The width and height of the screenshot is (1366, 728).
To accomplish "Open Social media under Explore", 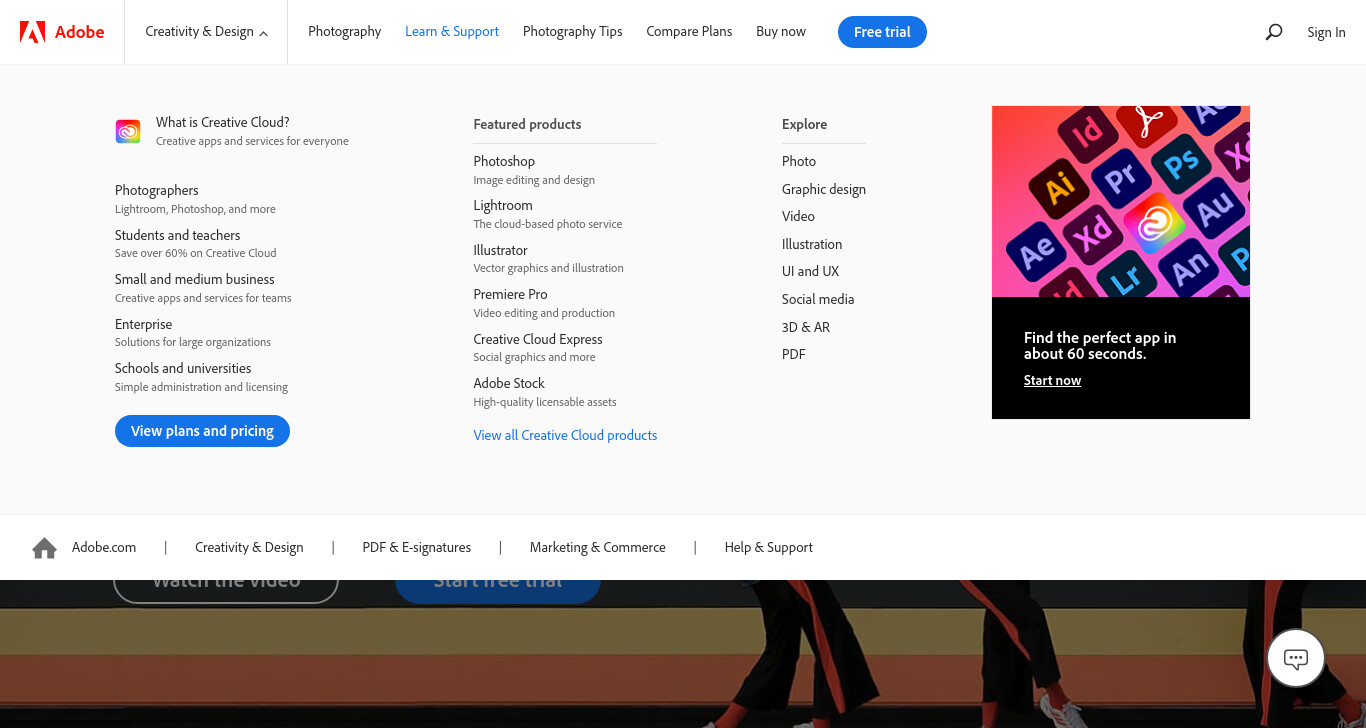I will [818, 299].
